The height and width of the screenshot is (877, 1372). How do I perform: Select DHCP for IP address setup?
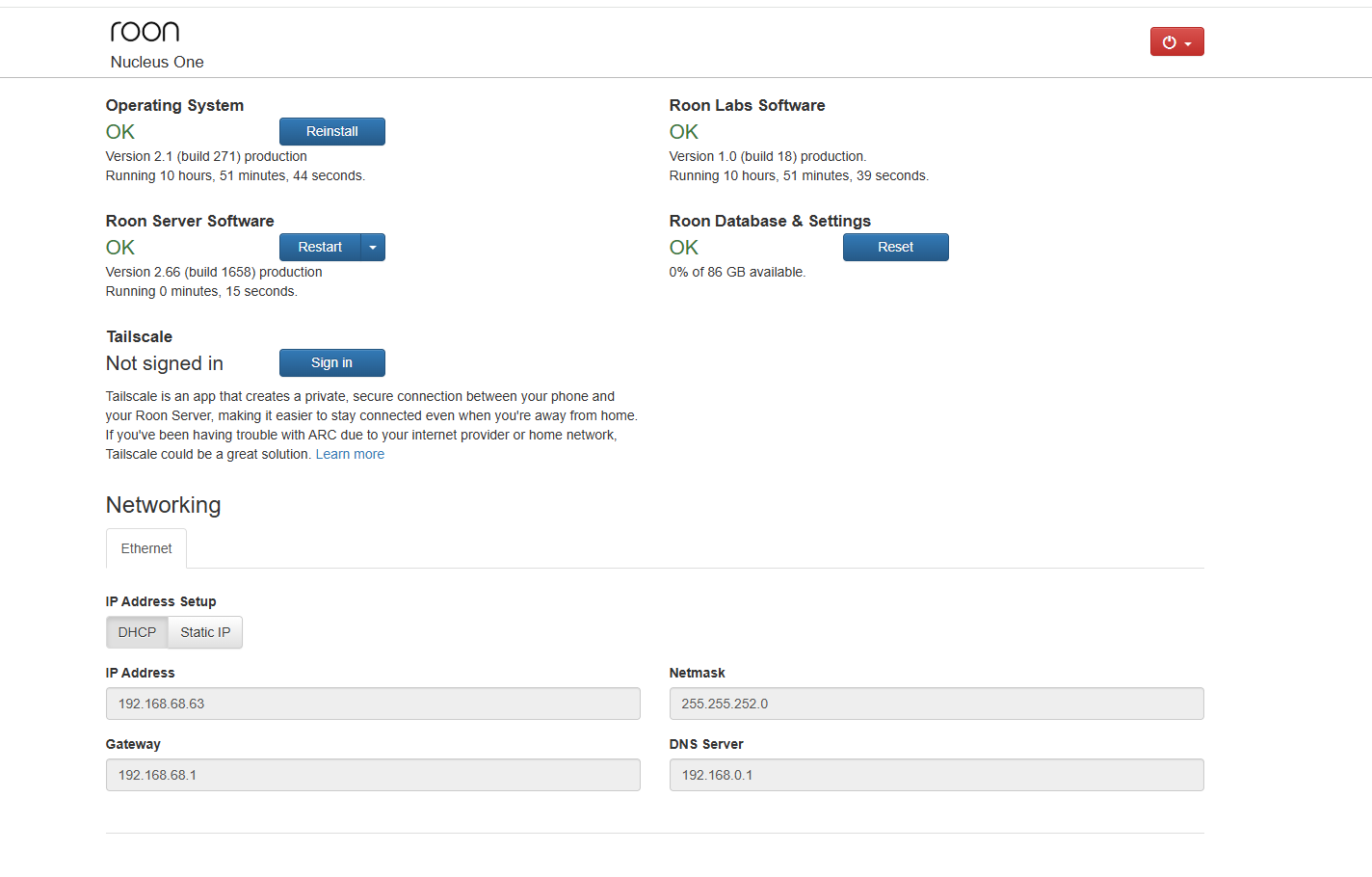pos(137,632)
